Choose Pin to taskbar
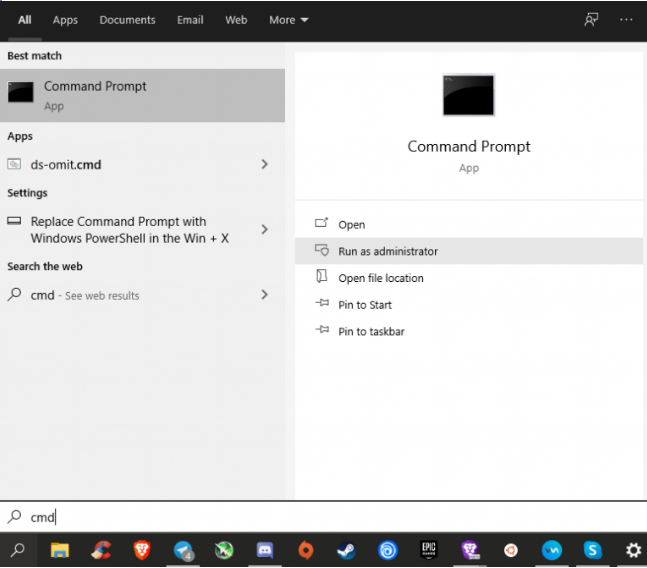The height and width of the screenshot is (568, 647). [x=469, y=331]
